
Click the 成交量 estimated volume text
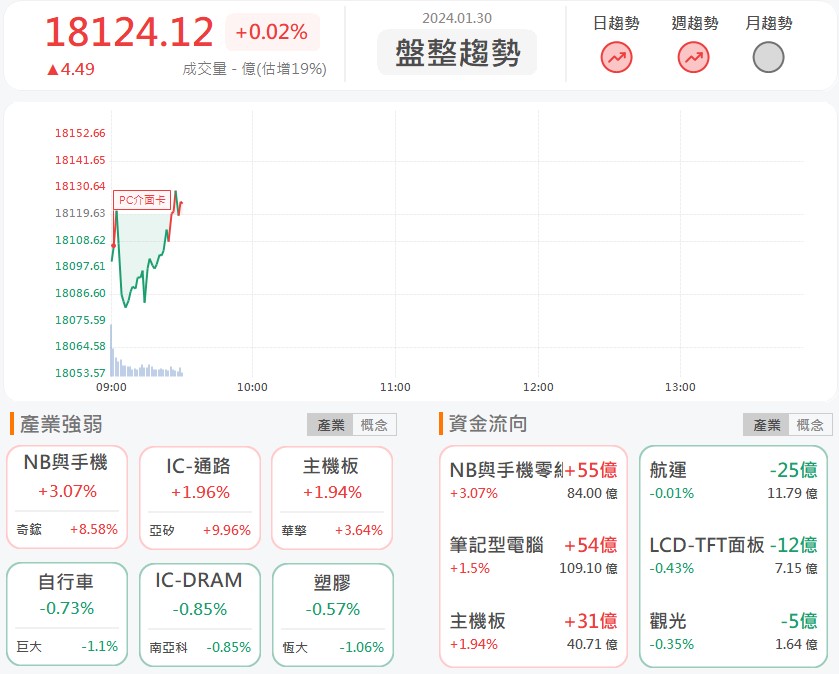pyautogui.click(x=254, y=69)
